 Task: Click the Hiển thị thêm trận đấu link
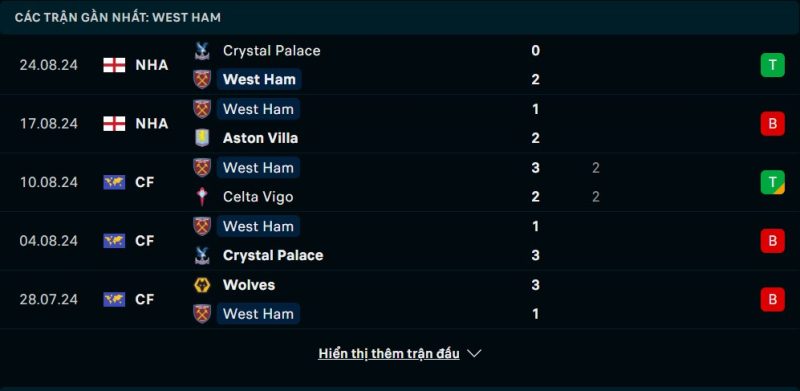(x=389, y=354)
